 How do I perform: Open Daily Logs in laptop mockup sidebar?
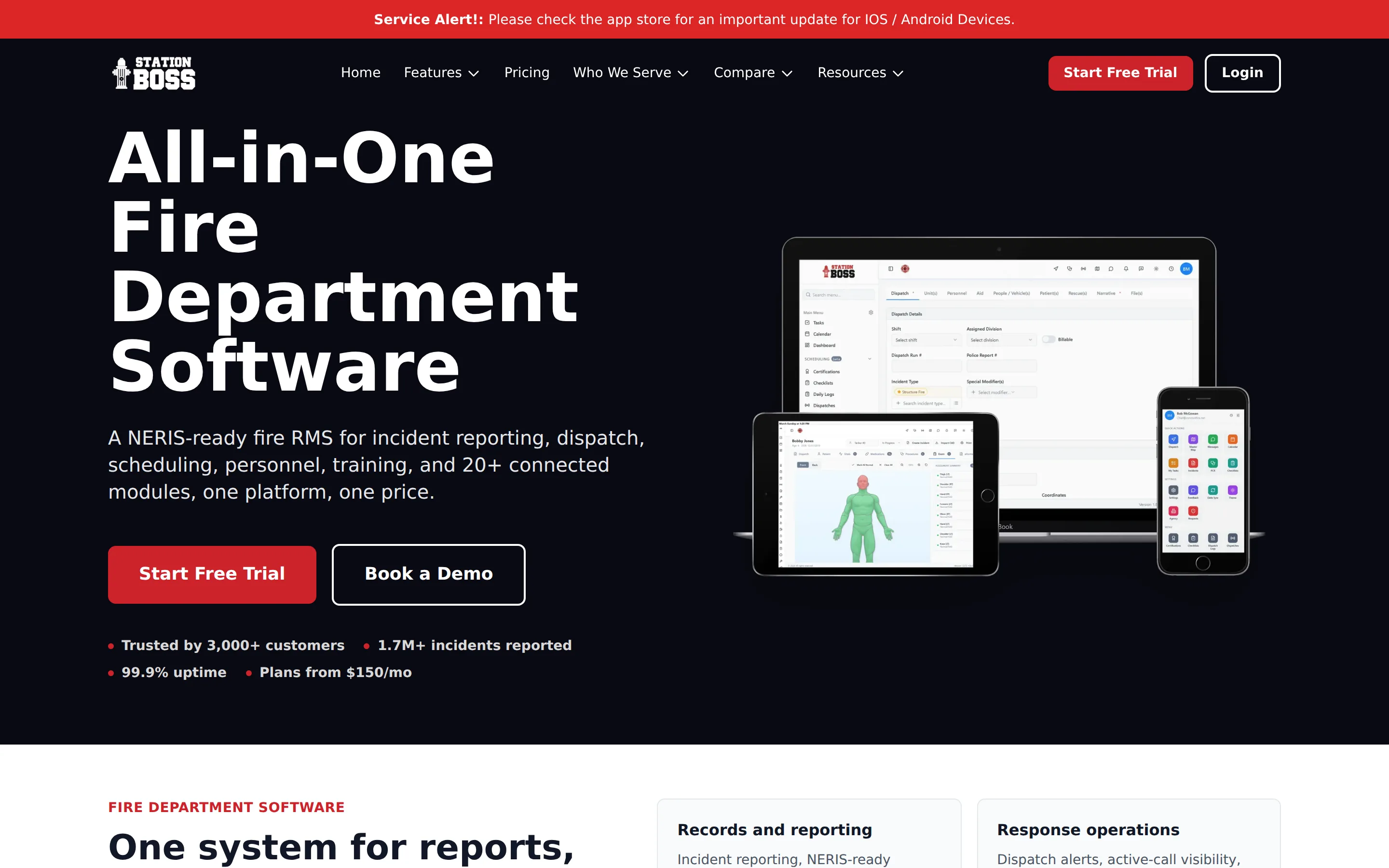pos(819,394)
